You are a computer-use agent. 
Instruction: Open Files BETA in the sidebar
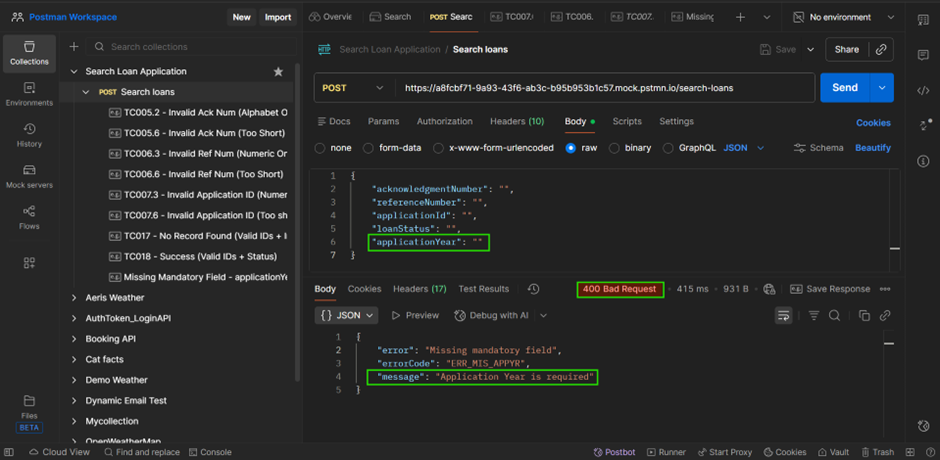[29, 413]
